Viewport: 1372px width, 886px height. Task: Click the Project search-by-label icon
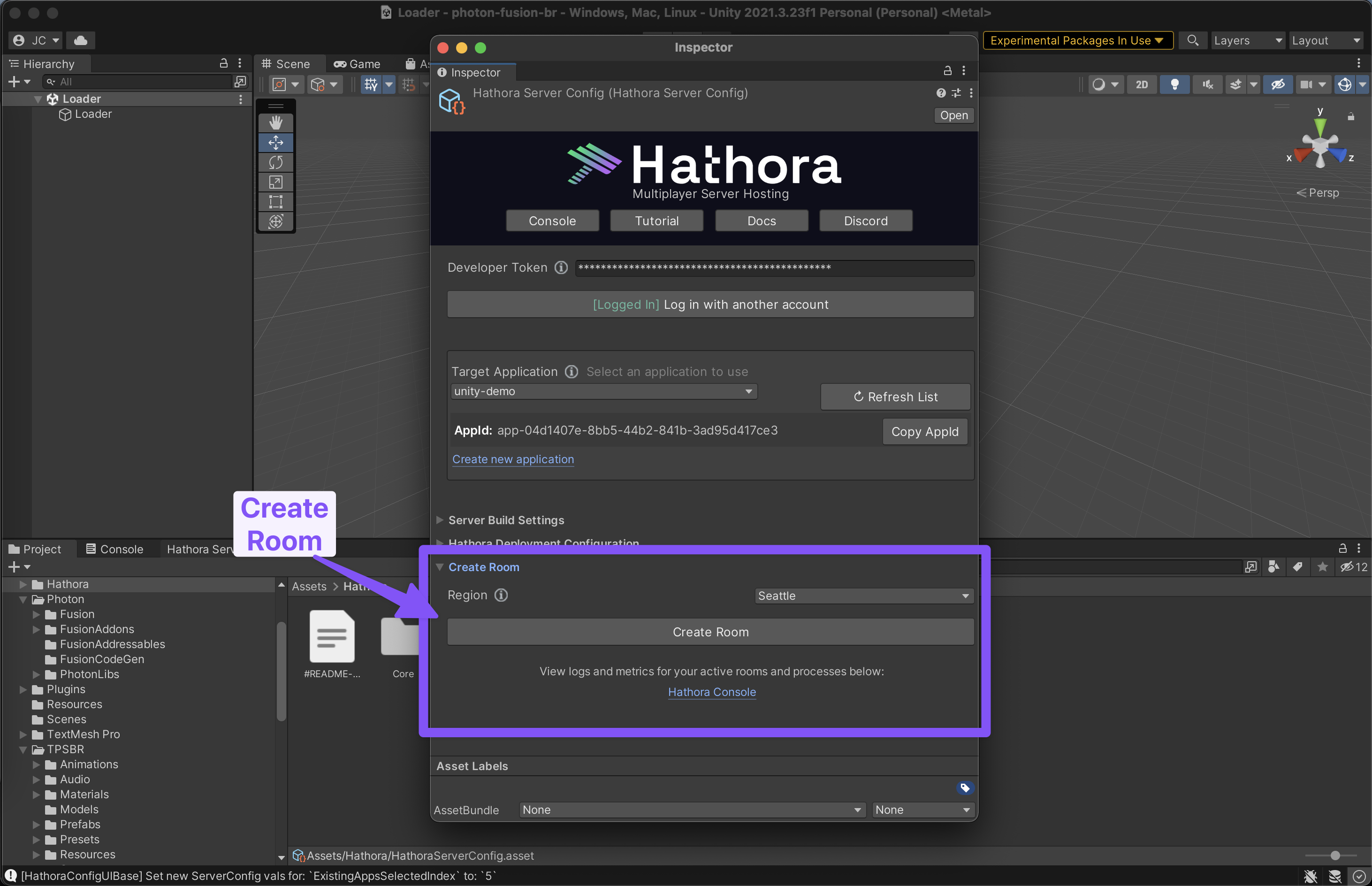1297,567
